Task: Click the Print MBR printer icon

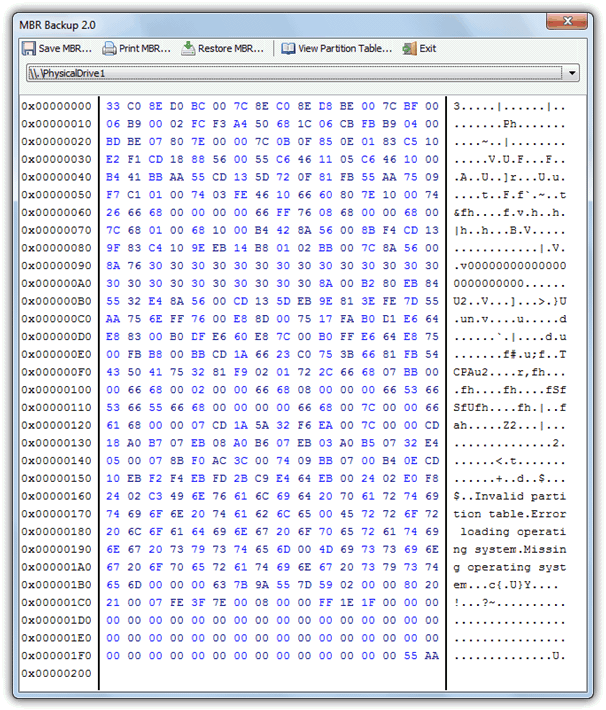Action: coord(109,48)
